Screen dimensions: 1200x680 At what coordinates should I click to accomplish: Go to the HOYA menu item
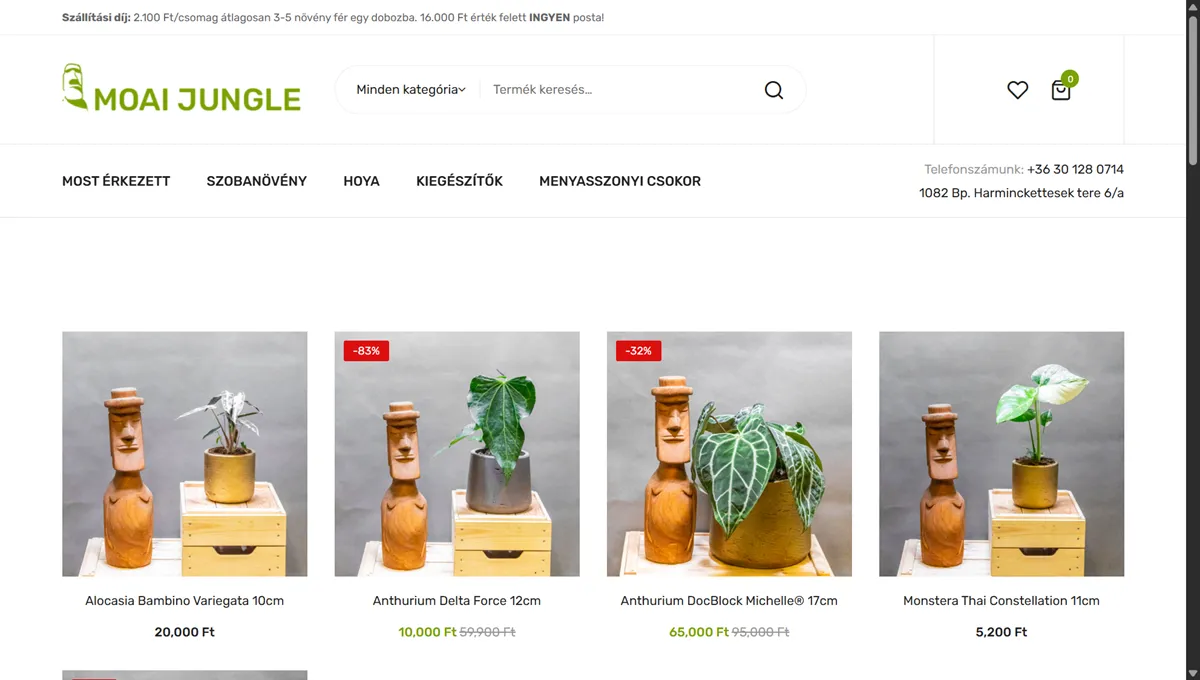point(361,181)
